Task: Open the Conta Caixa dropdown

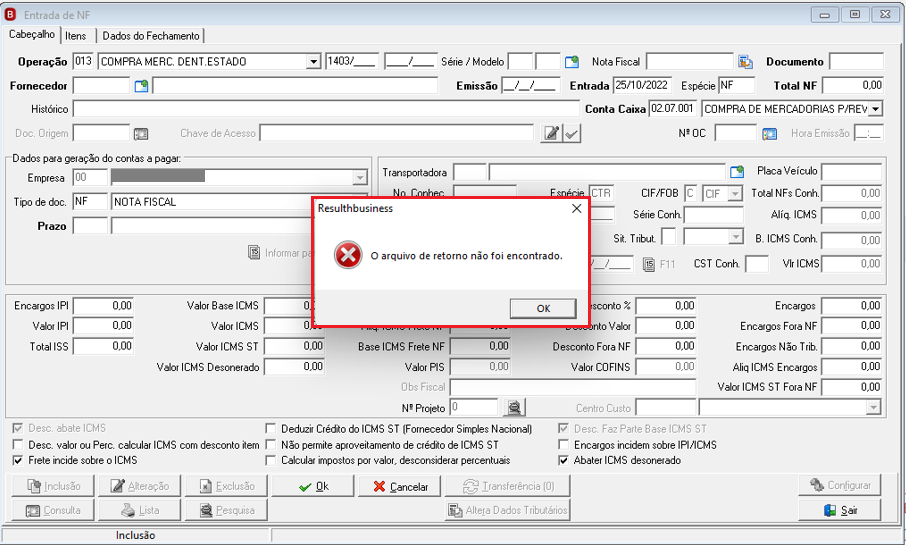Action: coord(875,109)
